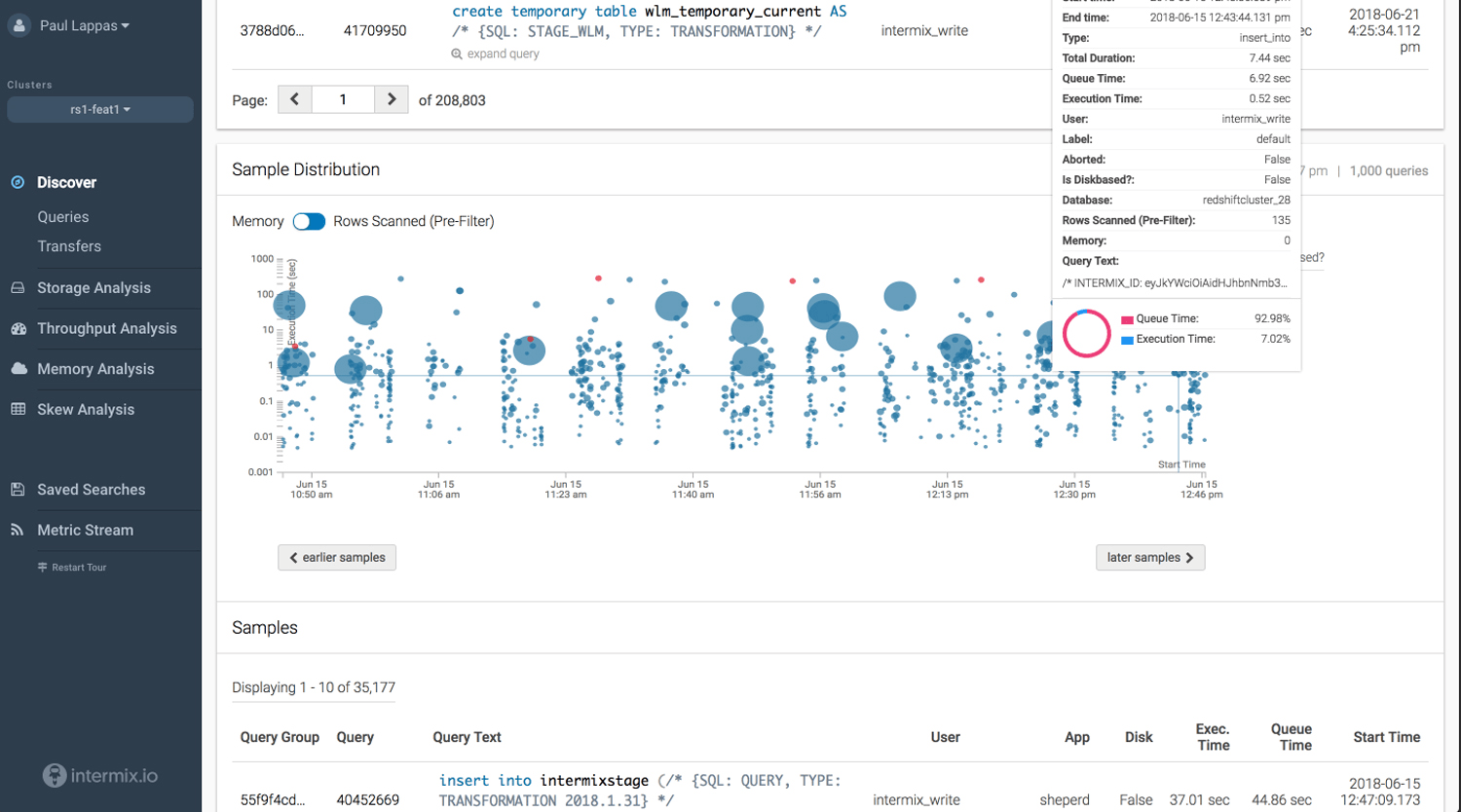The height and width of the screenshot is (812, 1461).
Task: Click the total pages text 'of 208,803'
Action: (x=452, y=100)
